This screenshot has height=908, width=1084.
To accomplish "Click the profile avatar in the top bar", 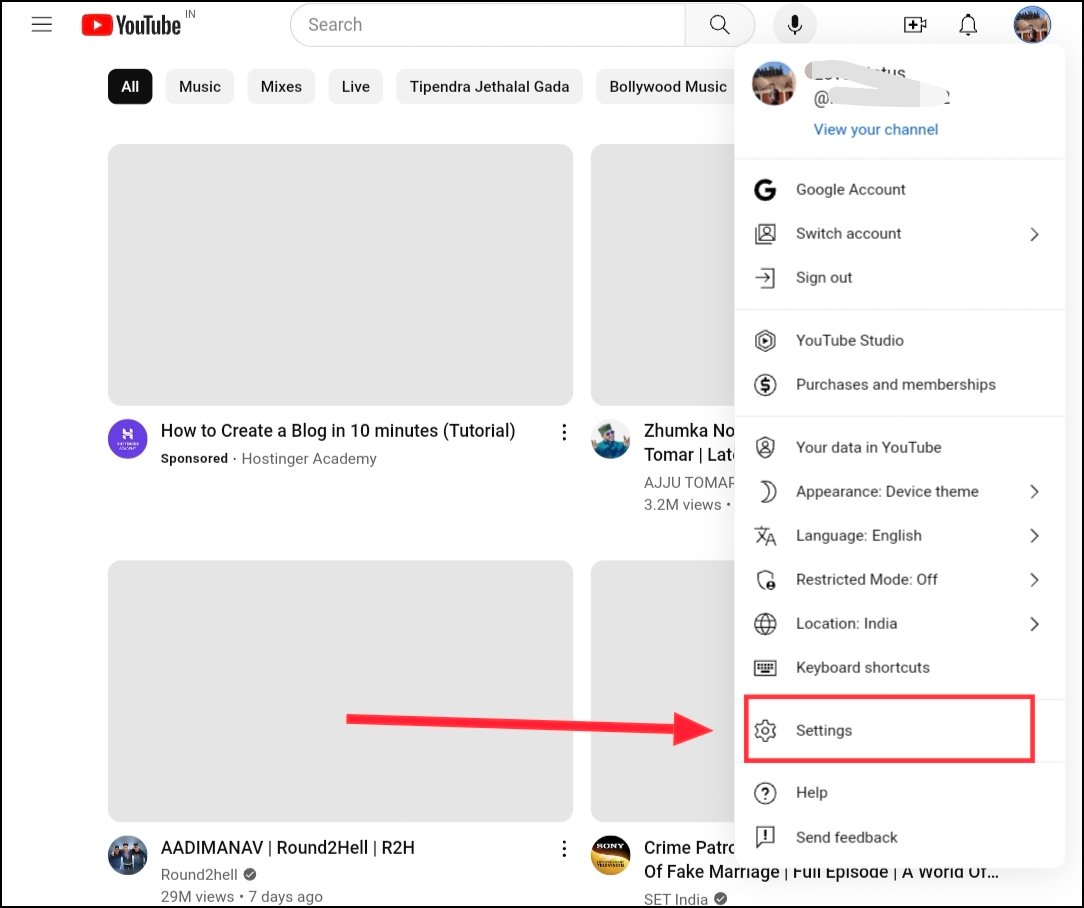I will pyautogui.click(x=1031, y=25).
